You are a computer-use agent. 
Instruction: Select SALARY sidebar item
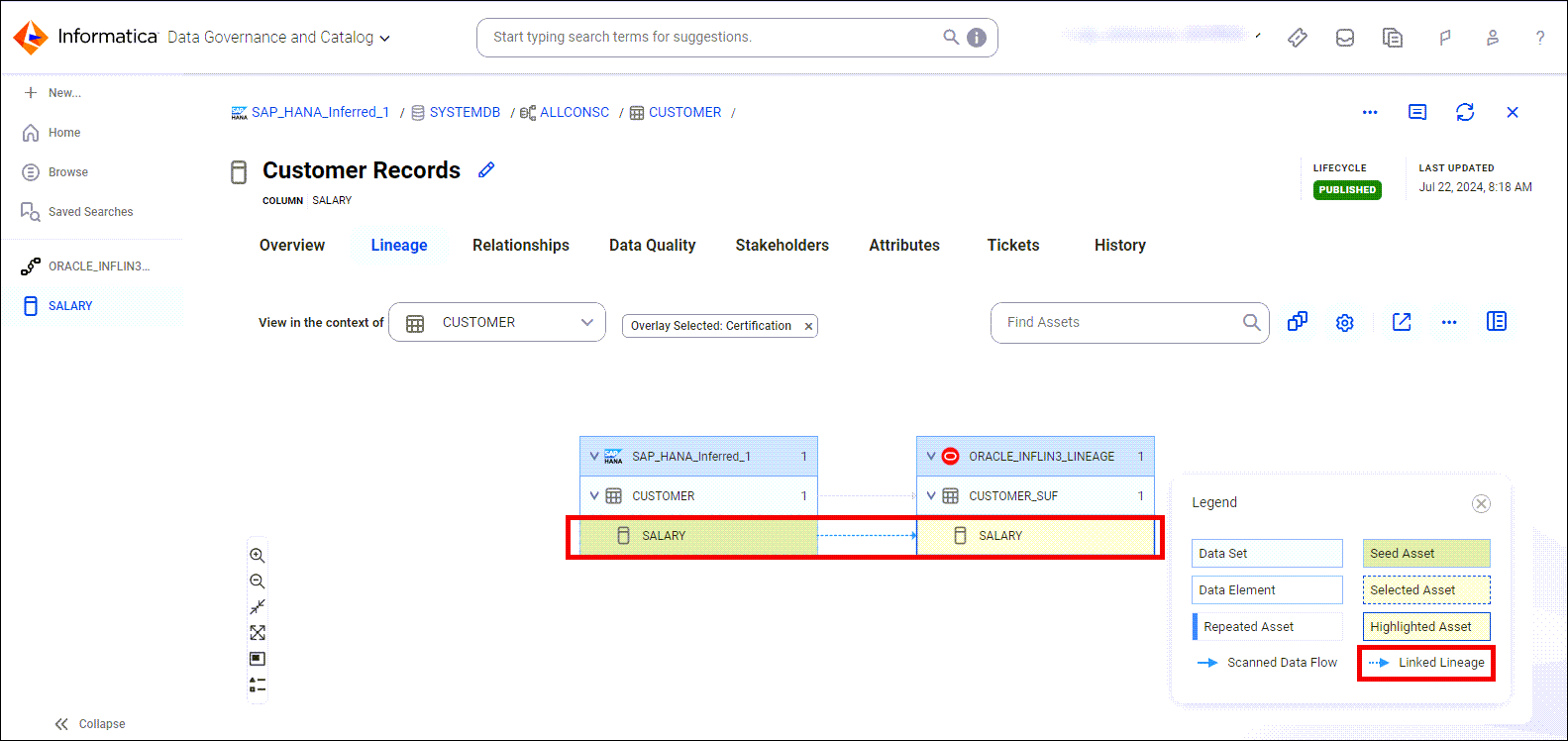click(92, 306)
